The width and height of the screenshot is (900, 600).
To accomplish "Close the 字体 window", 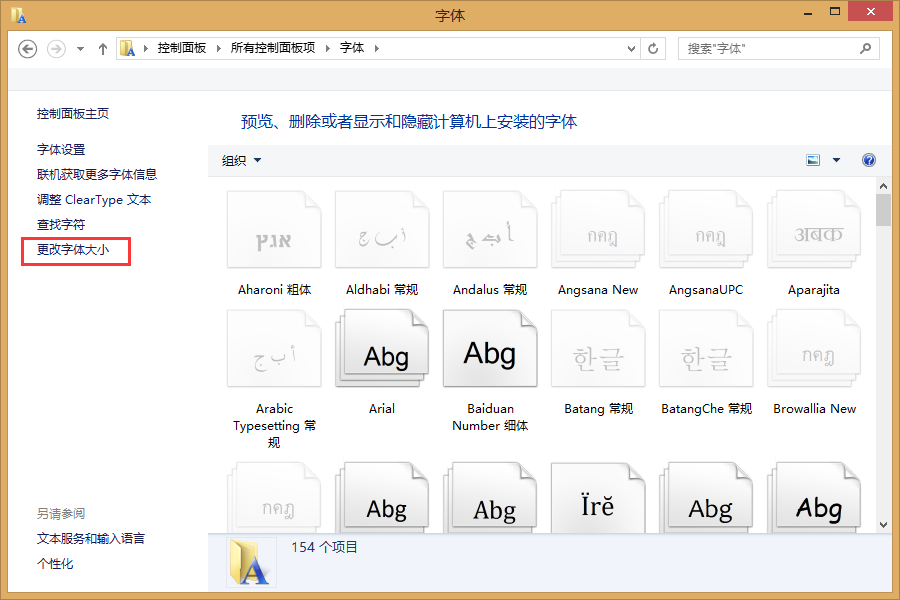I will pos(870,11).
